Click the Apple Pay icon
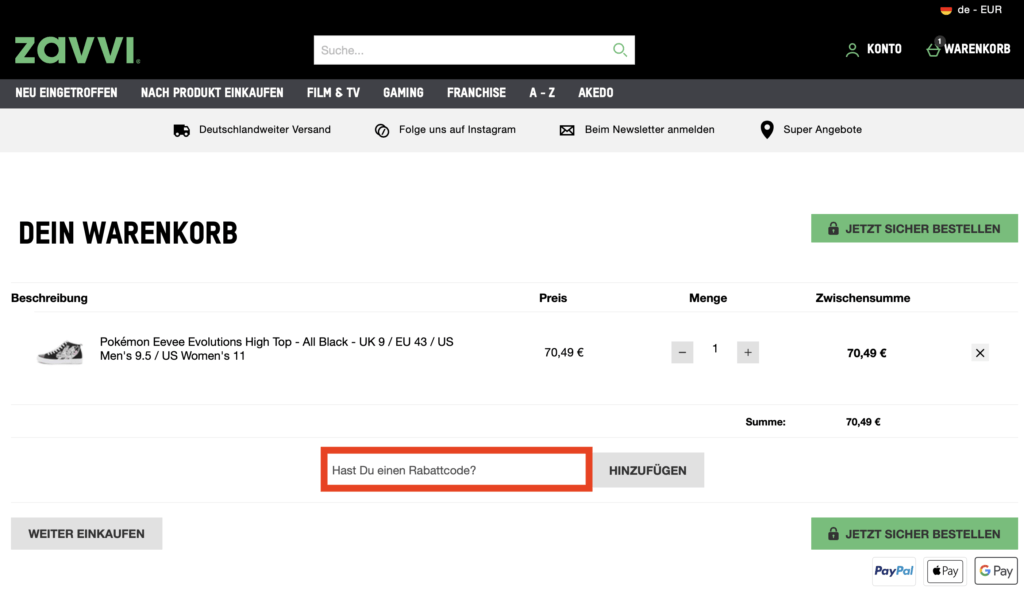 pyautogui.click(x=945, y=571)
